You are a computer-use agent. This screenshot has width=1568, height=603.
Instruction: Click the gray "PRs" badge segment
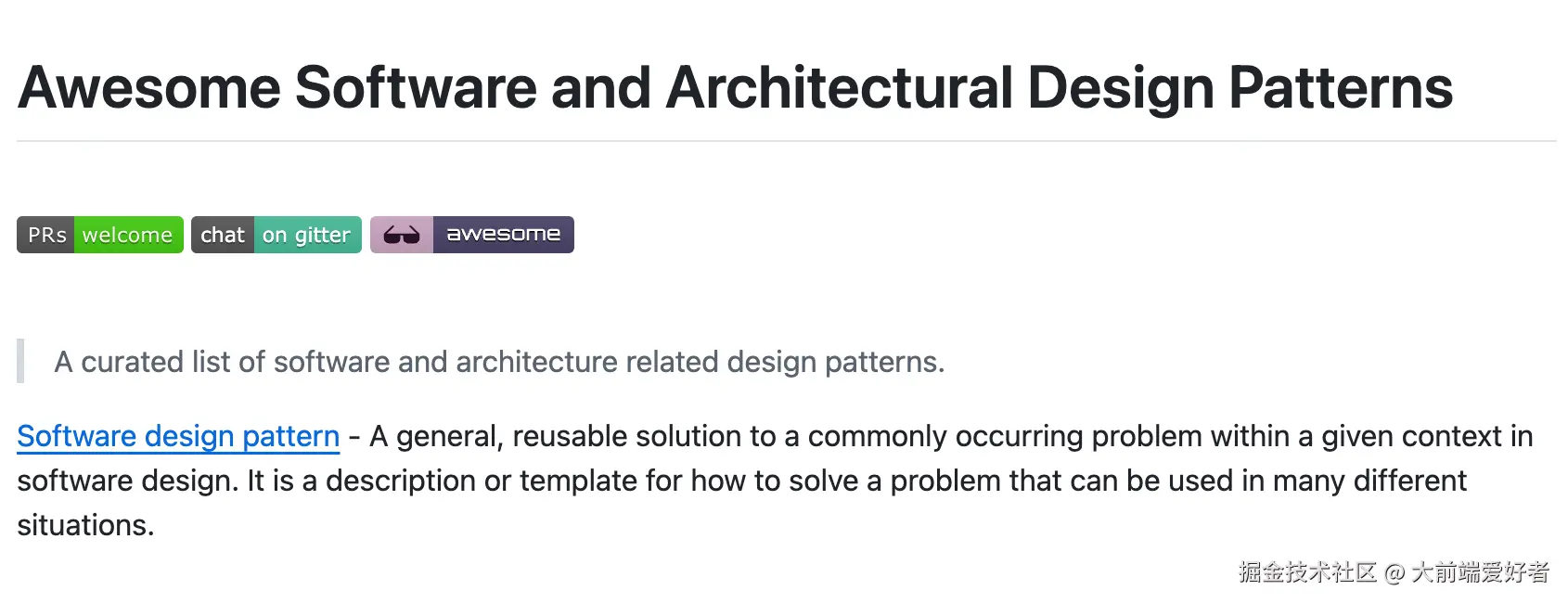(45, 235)
